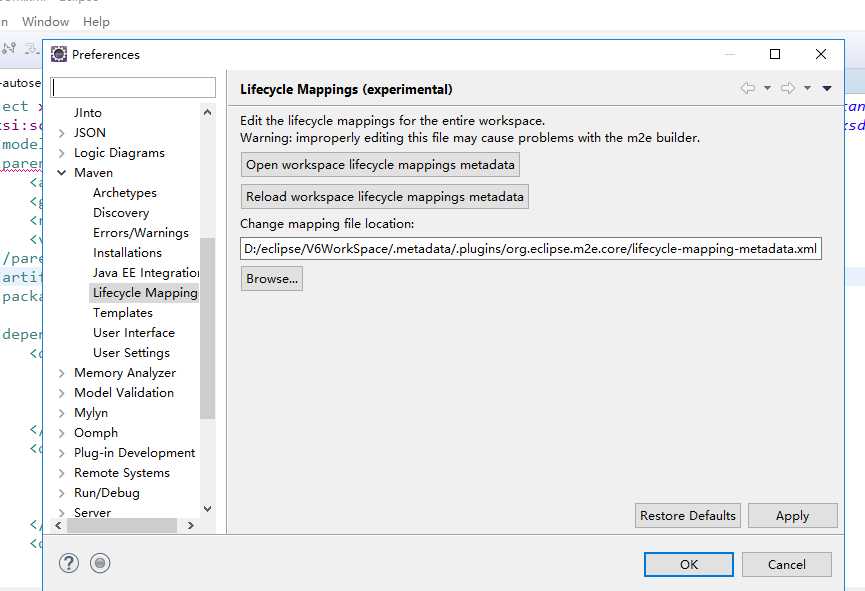Select Run/Debug preferences item

click(x=106, y=493)
